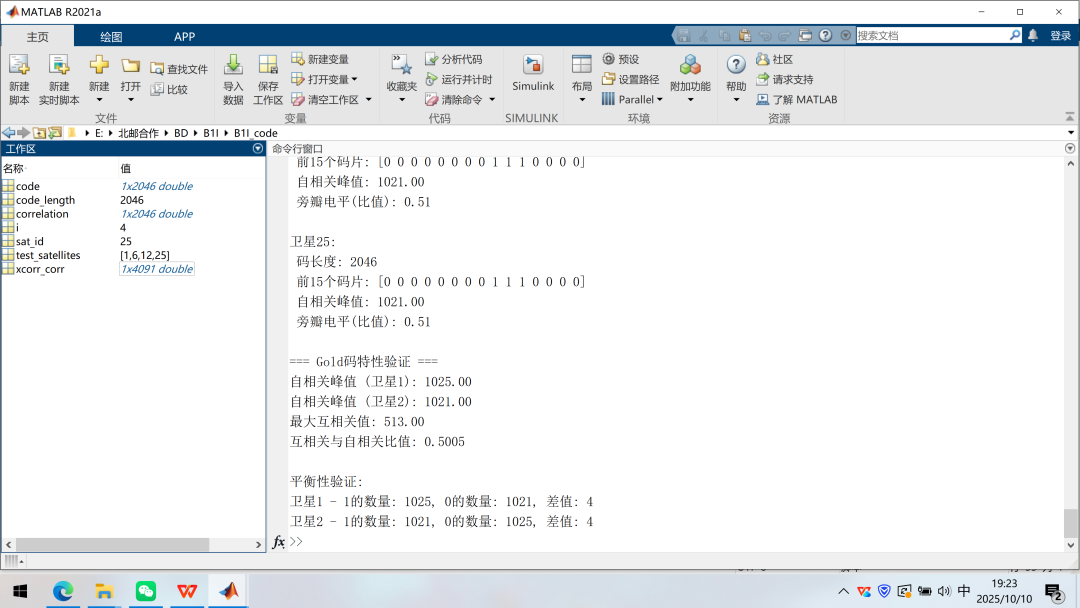Open the address bar history dropdown arrow
The image size is (1080, 608).
[x=1070, y=133]
